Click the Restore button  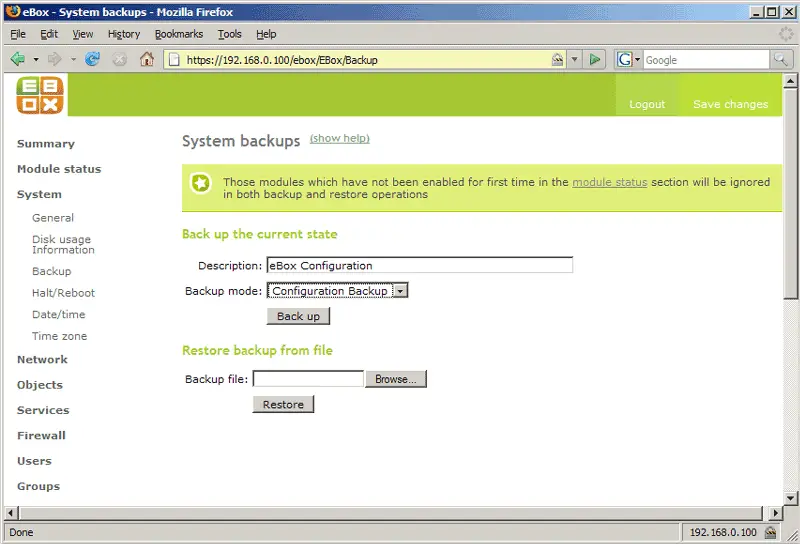click(283, 404)
